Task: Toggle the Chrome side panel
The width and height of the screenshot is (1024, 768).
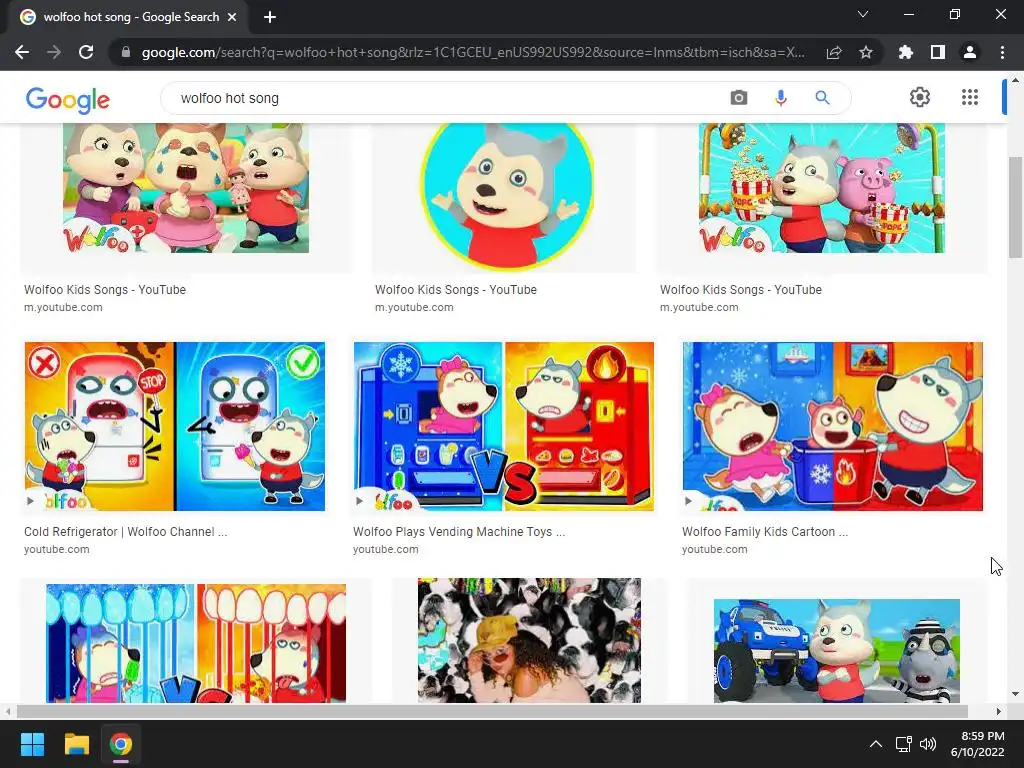Action: (938, 52)
